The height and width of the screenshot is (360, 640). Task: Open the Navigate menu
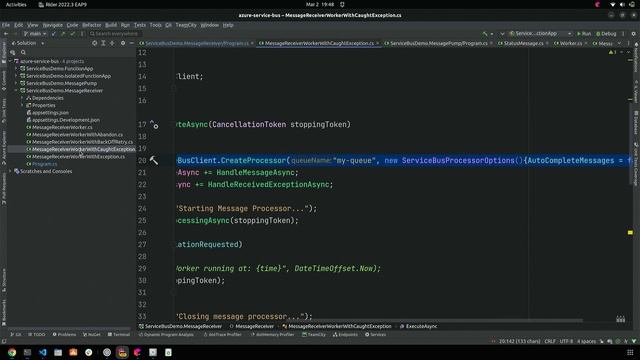(x=53, y=25)
